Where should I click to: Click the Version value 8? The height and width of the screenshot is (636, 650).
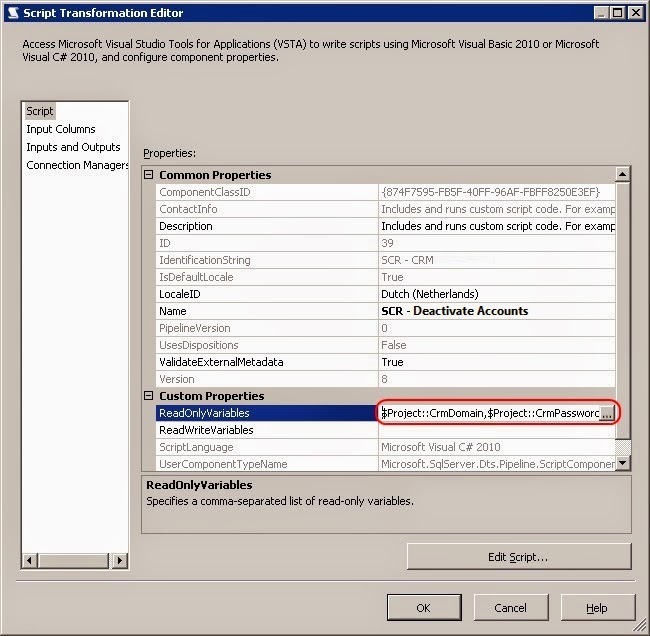(x=384, y=379)
